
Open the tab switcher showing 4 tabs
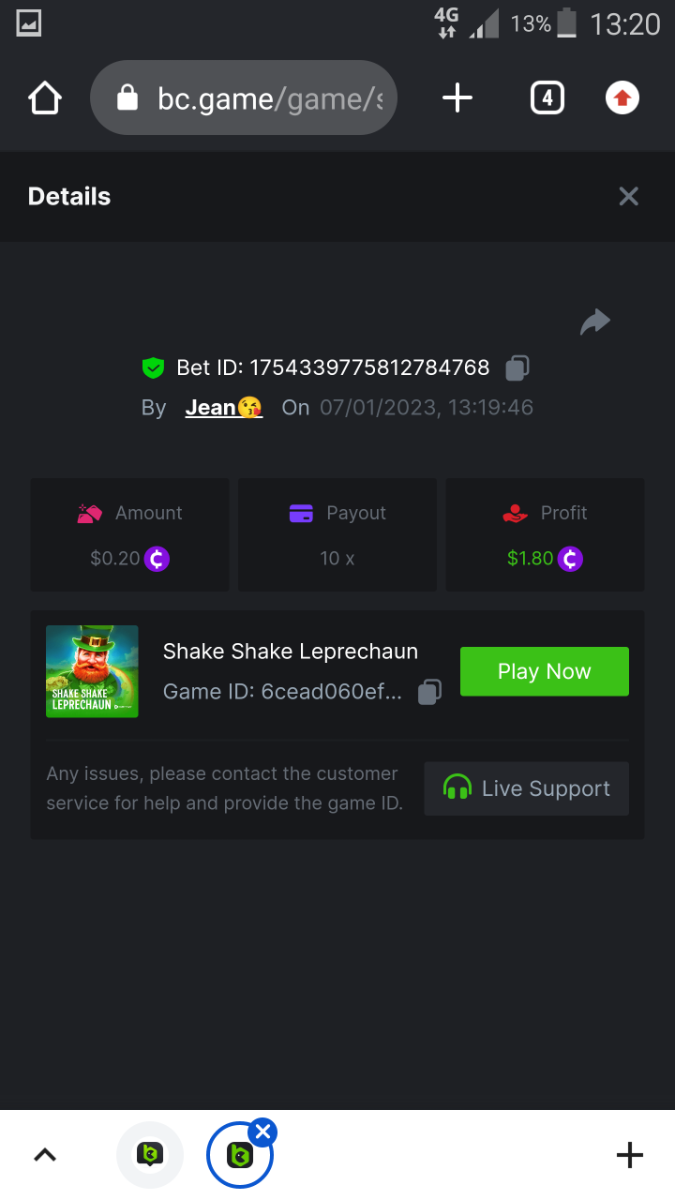pyautogui.click(x=547, y=98)
